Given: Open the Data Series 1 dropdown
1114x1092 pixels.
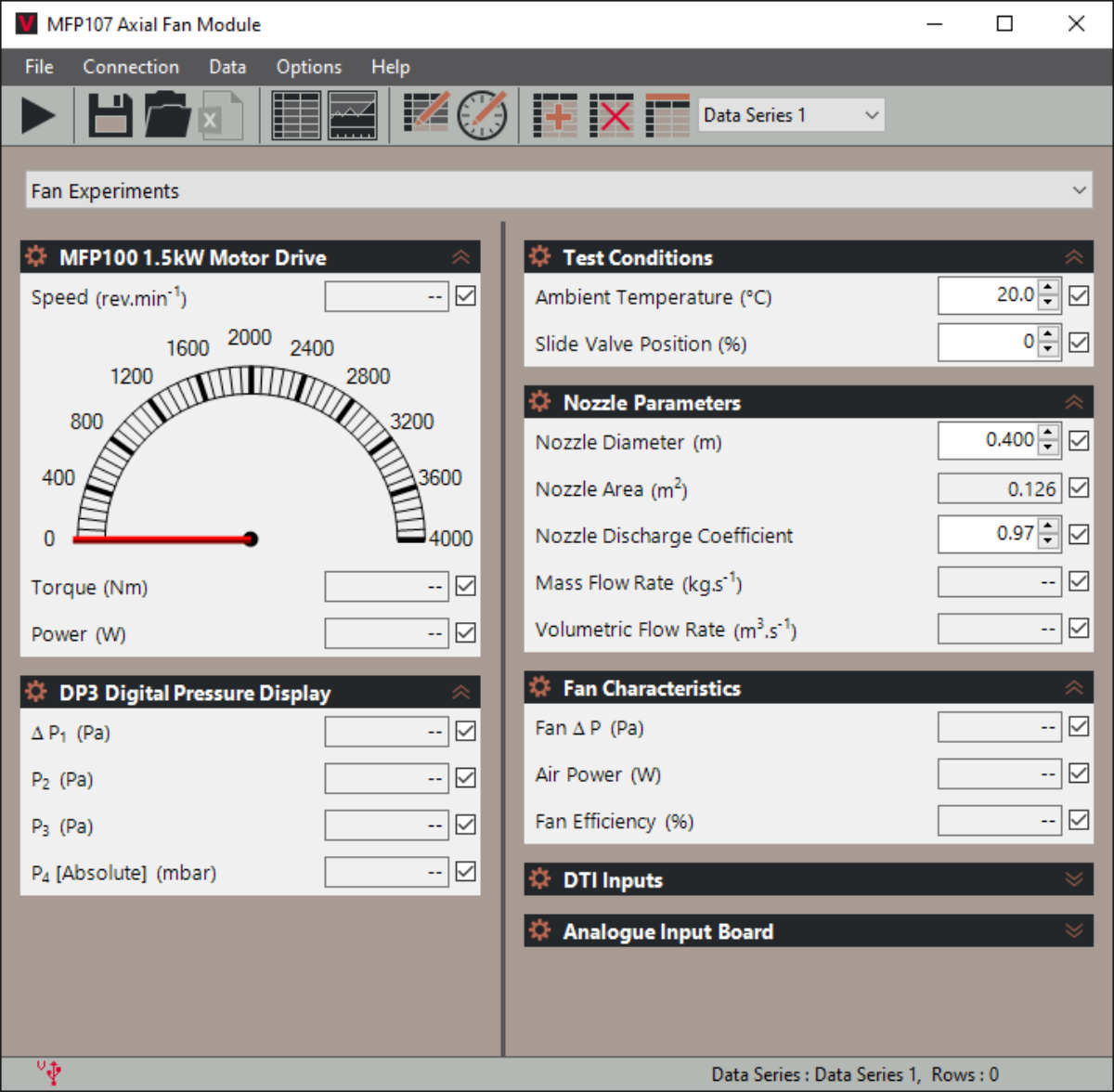Looking at the screenshot, I should (791, 115).
